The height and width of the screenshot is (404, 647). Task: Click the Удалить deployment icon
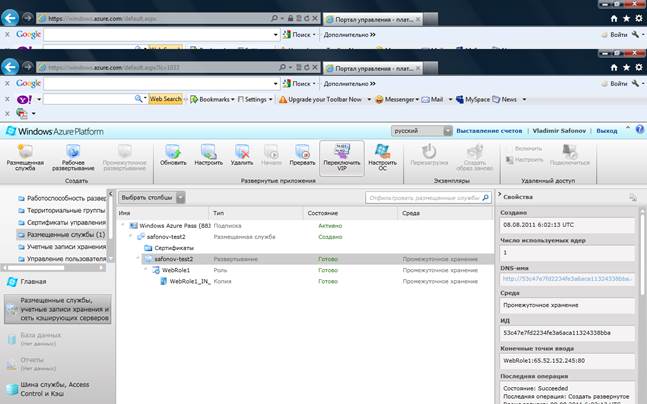tap(242, 155)
